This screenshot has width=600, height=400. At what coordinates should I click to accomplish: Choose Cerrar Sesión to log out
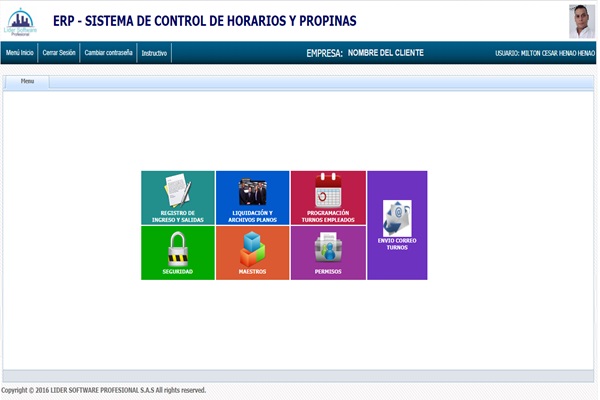[x=59, y=52]
